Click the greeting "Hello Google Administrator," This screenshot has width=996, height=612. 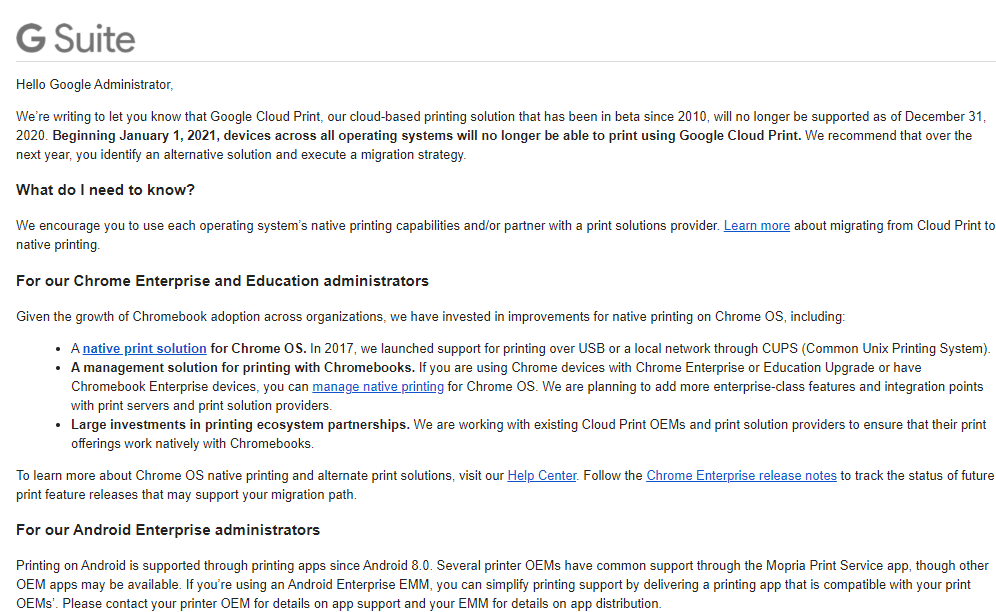pos(95,85)
